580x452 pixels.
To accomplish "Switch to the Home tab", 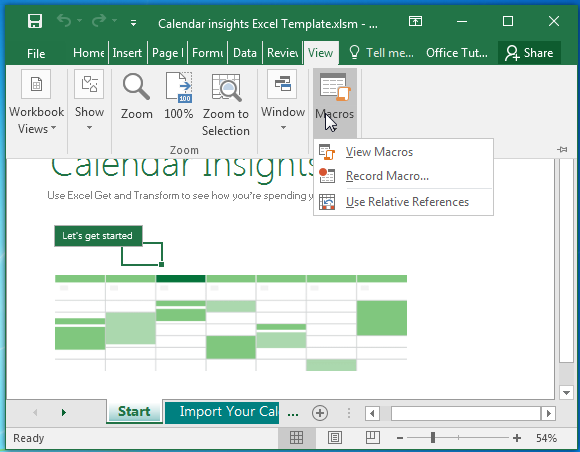I will pyautogui.click(x=88, y=53).
